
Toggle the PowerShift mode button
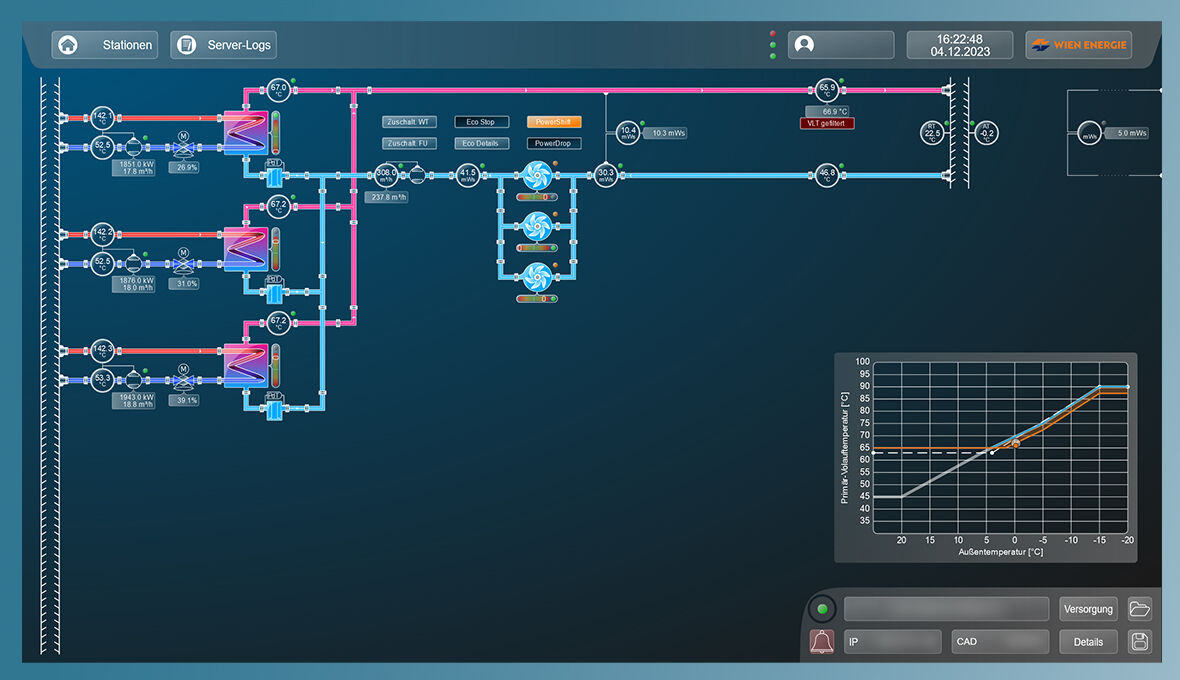point(554,122)
